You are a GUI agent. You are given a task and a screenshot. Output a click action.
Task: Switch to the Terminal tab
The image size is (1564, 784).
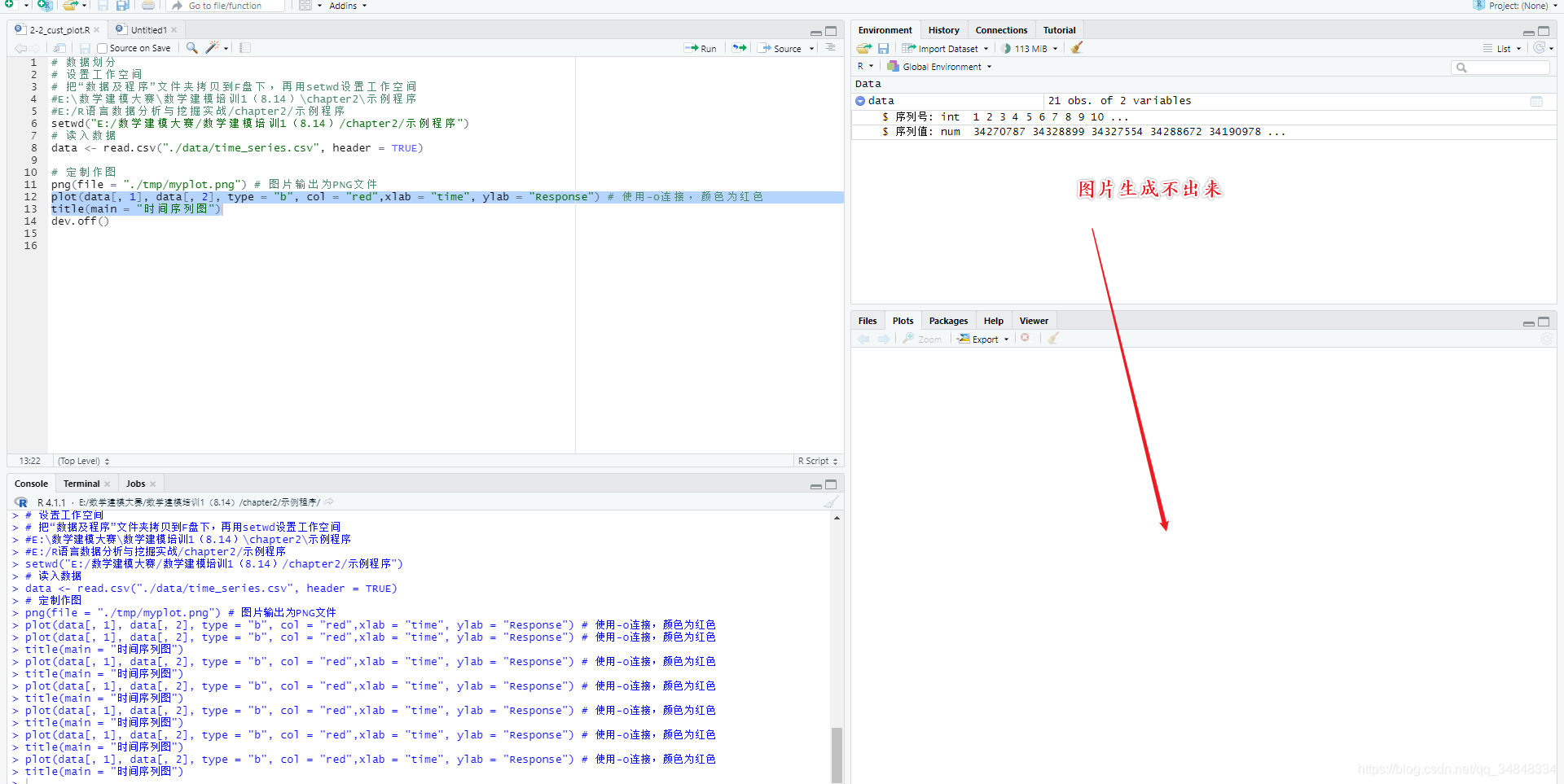(81, 484)
